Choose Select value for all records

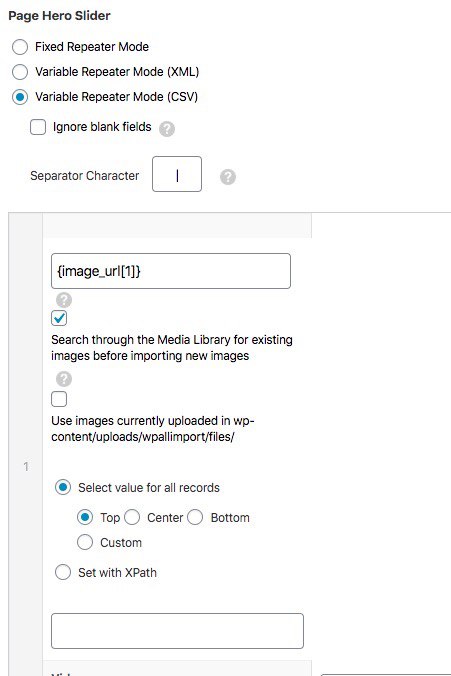tap(63, 487)
